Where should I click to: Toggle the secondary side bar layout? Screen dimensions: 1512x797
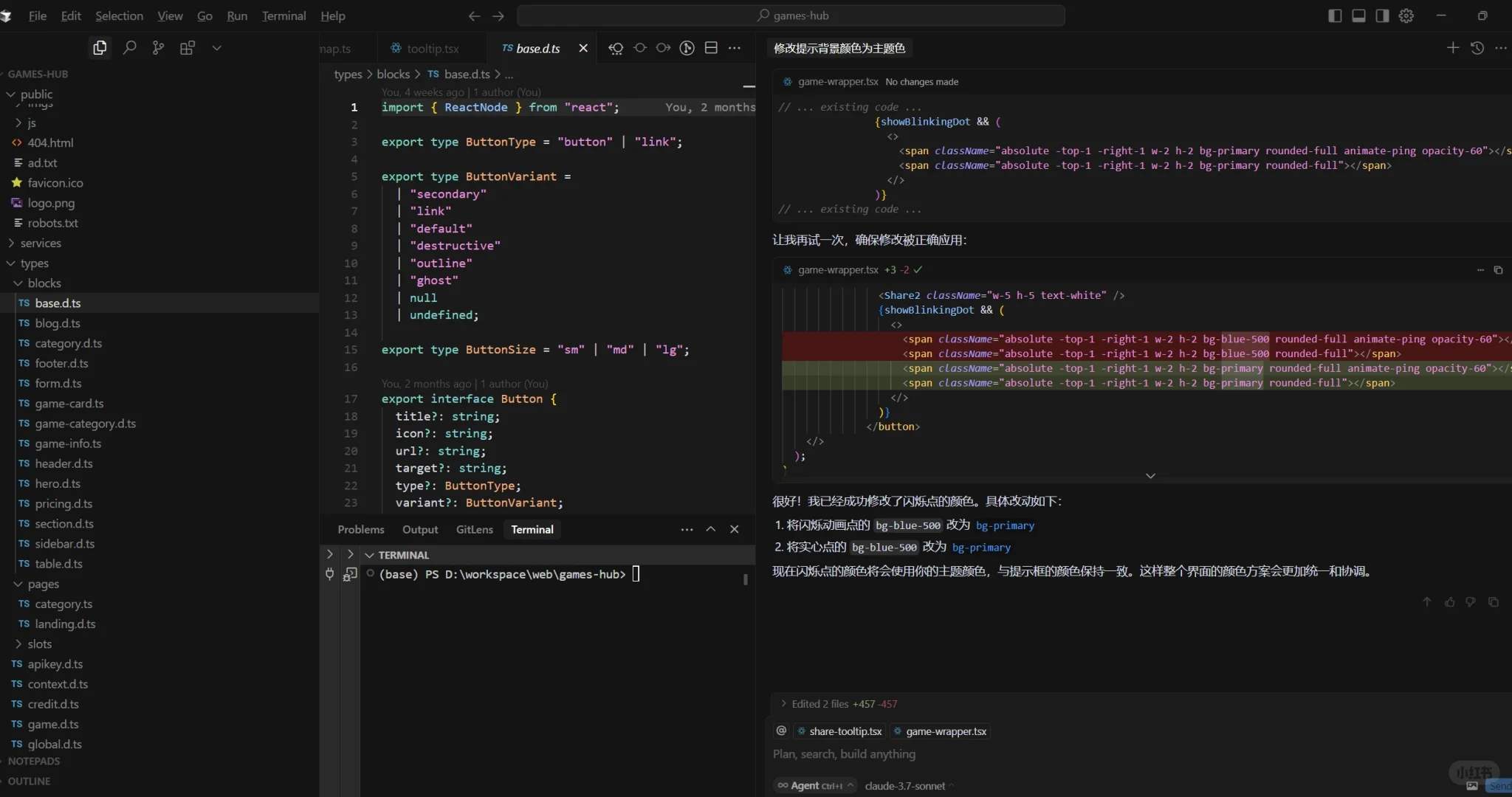(1382, 15)
